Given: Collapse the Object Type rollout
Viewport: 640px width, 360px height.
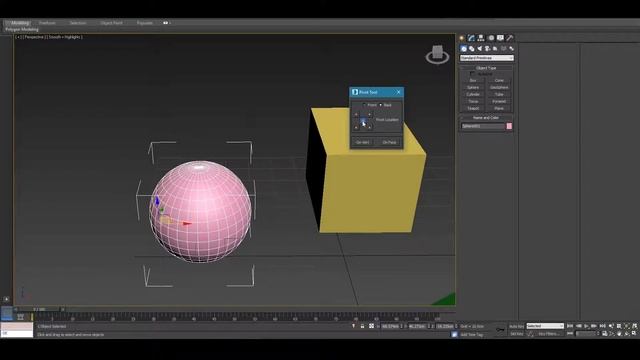Looking at the screenshot, I should [x=486, y=68].
